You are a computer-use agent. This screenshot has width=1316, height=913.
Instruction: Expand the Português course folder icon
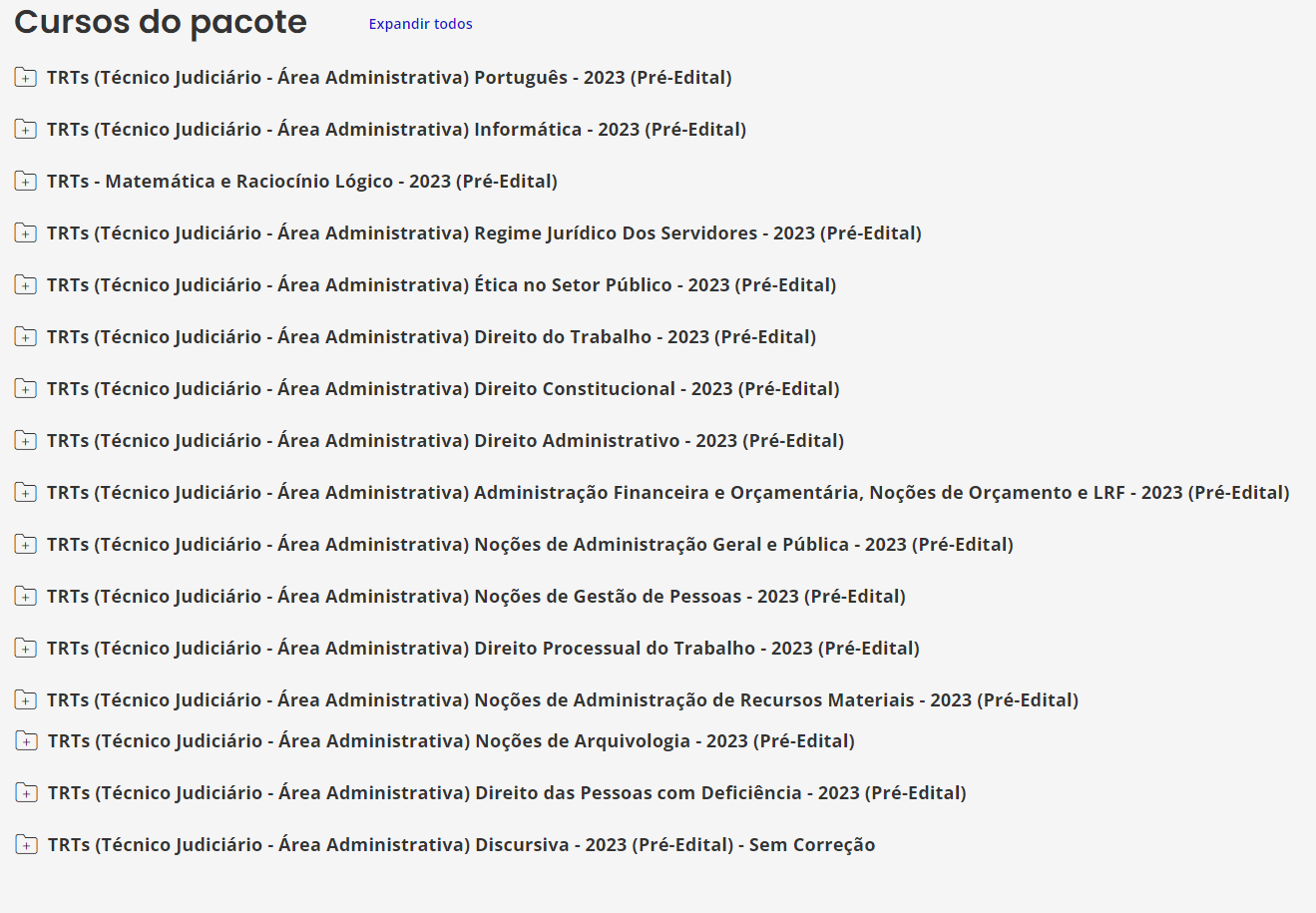pyautogui.click(x=26, y=78)
